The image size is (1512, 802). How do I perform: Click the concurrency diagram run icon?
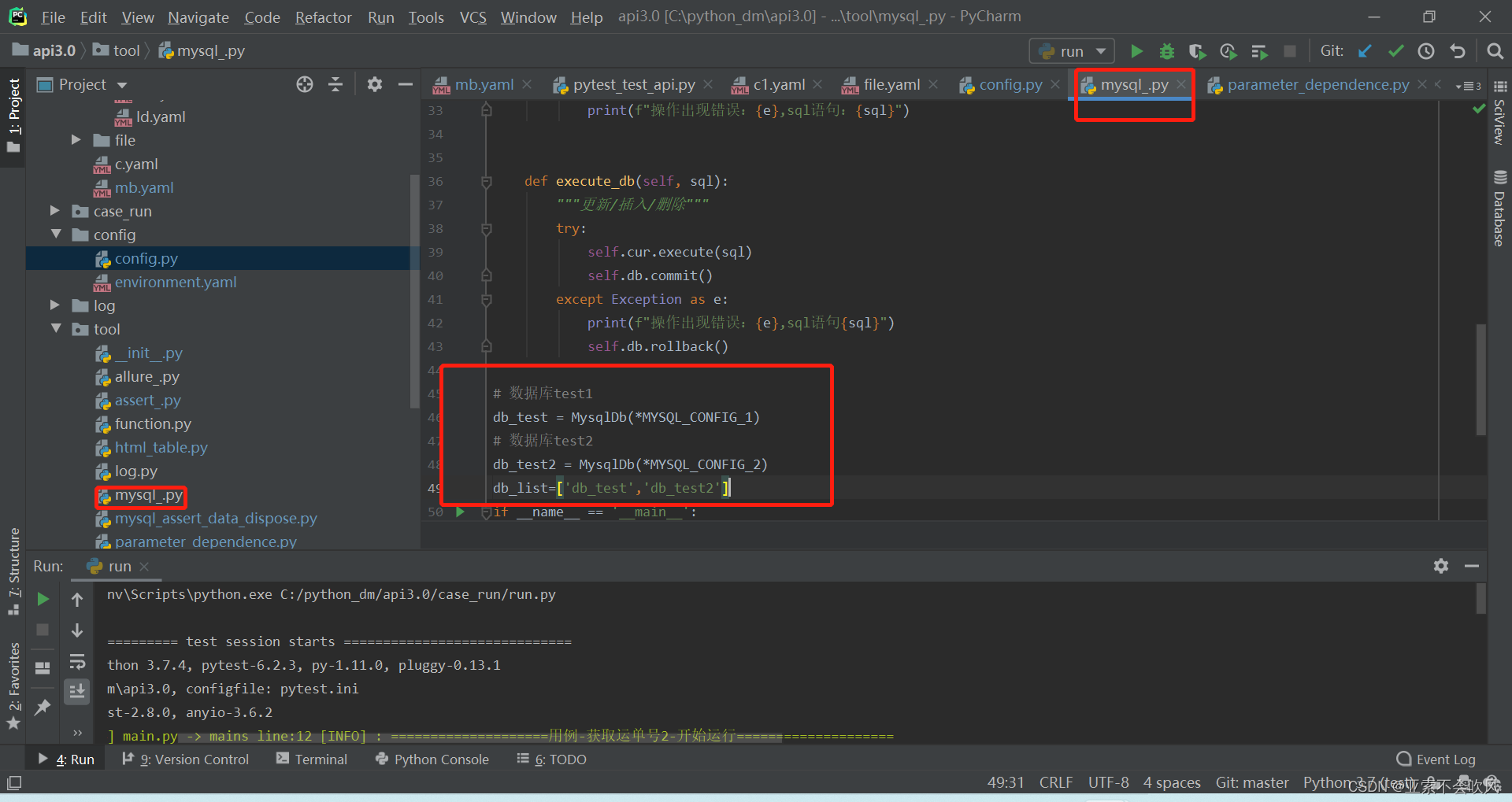pos(1258,51)
